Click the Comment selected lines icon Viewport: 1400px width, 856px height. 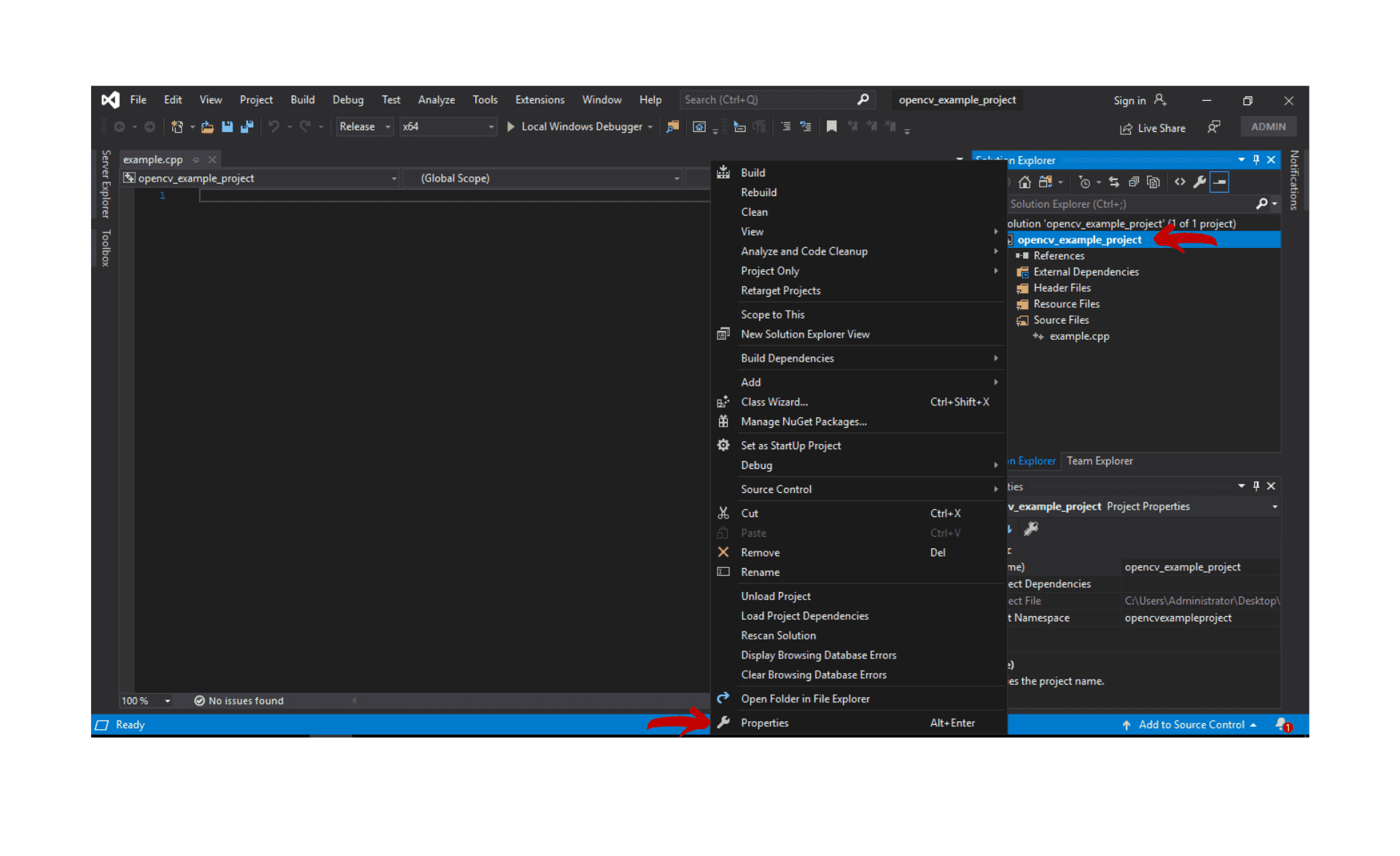tap(785, 127)
